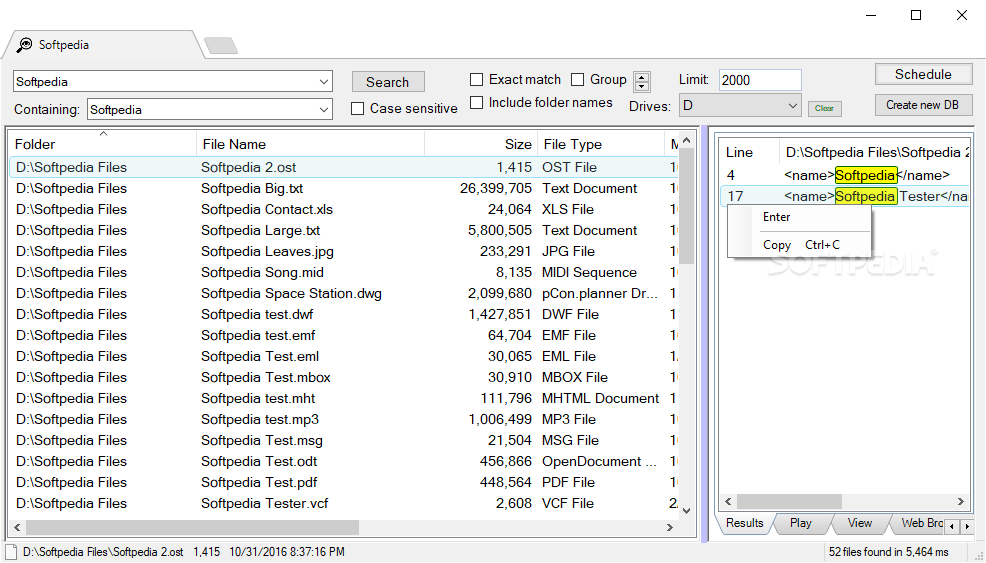Image resolution: width=986 pixels, height=563 pixels.
Task: Select the Softpedia Test.pdf row
Action: [x=344, y=482]
